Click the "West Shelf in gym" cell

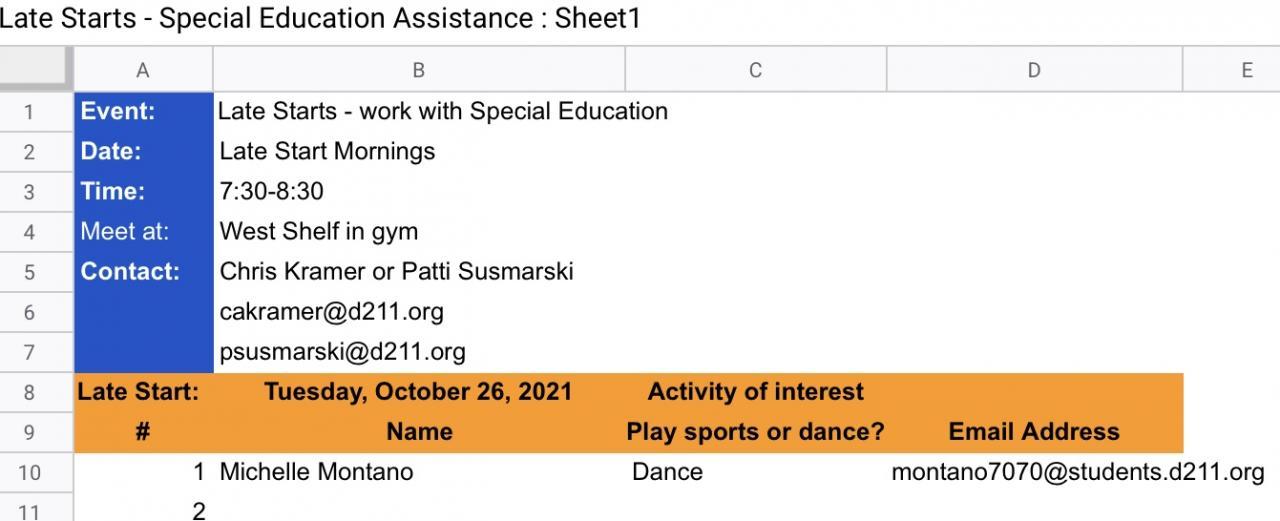(319, 232)
